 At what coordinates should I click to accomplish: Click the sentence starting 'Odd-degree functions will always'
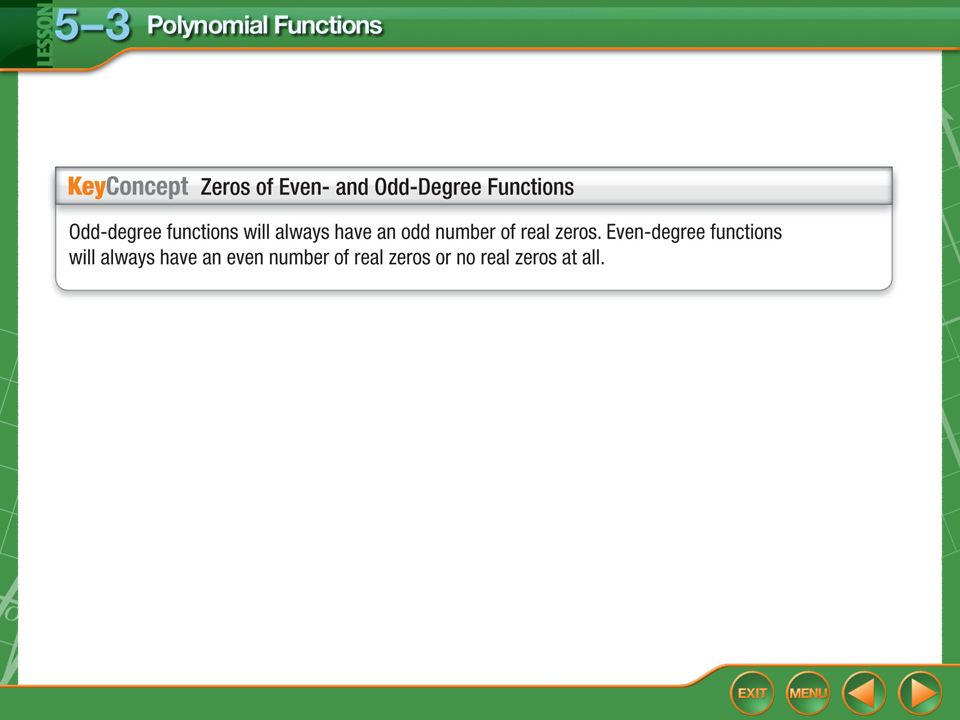point(335,232)
